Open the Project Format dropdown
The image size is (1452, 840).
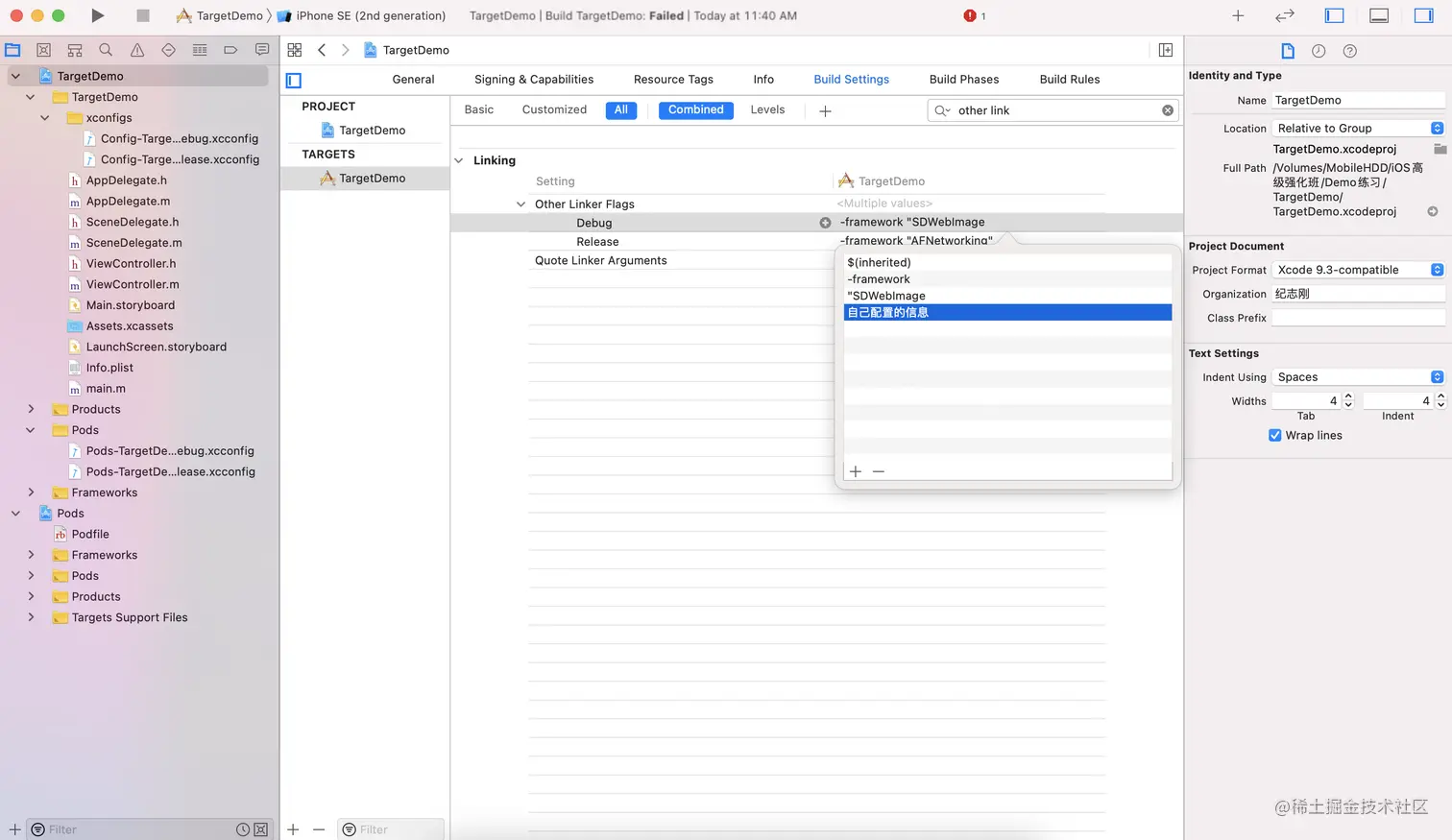pyautogui.click(x=1359, y=270)
